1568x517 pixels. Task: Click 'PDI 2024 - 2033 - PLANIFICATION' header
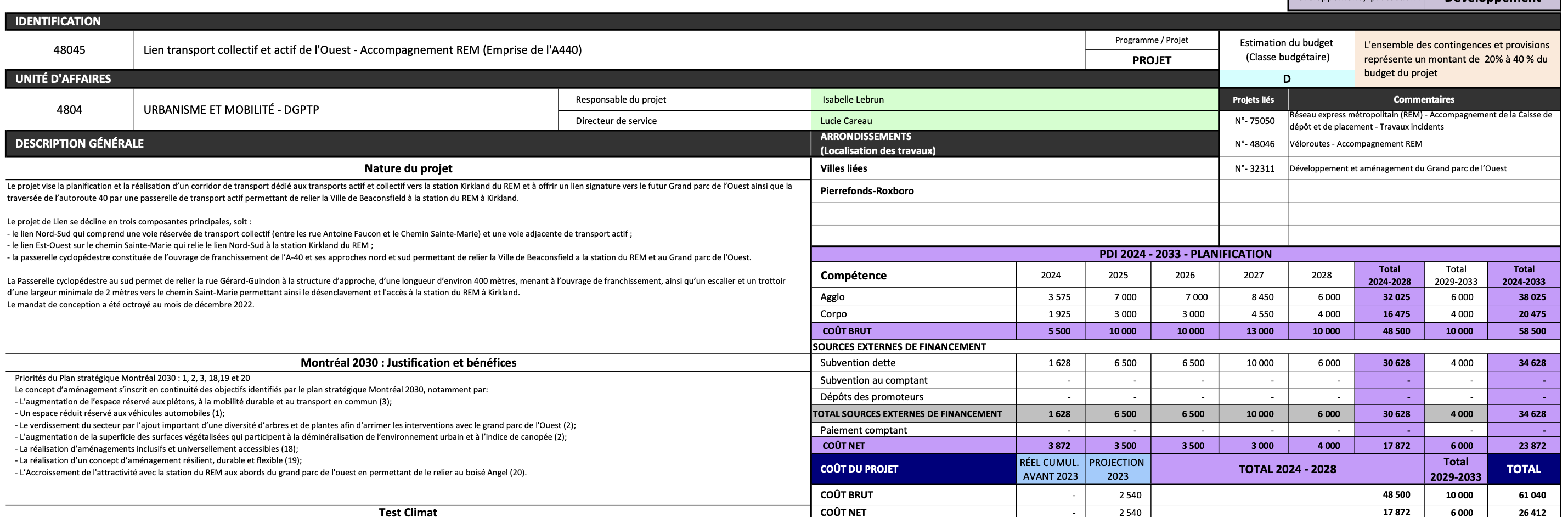point(1185,254)
